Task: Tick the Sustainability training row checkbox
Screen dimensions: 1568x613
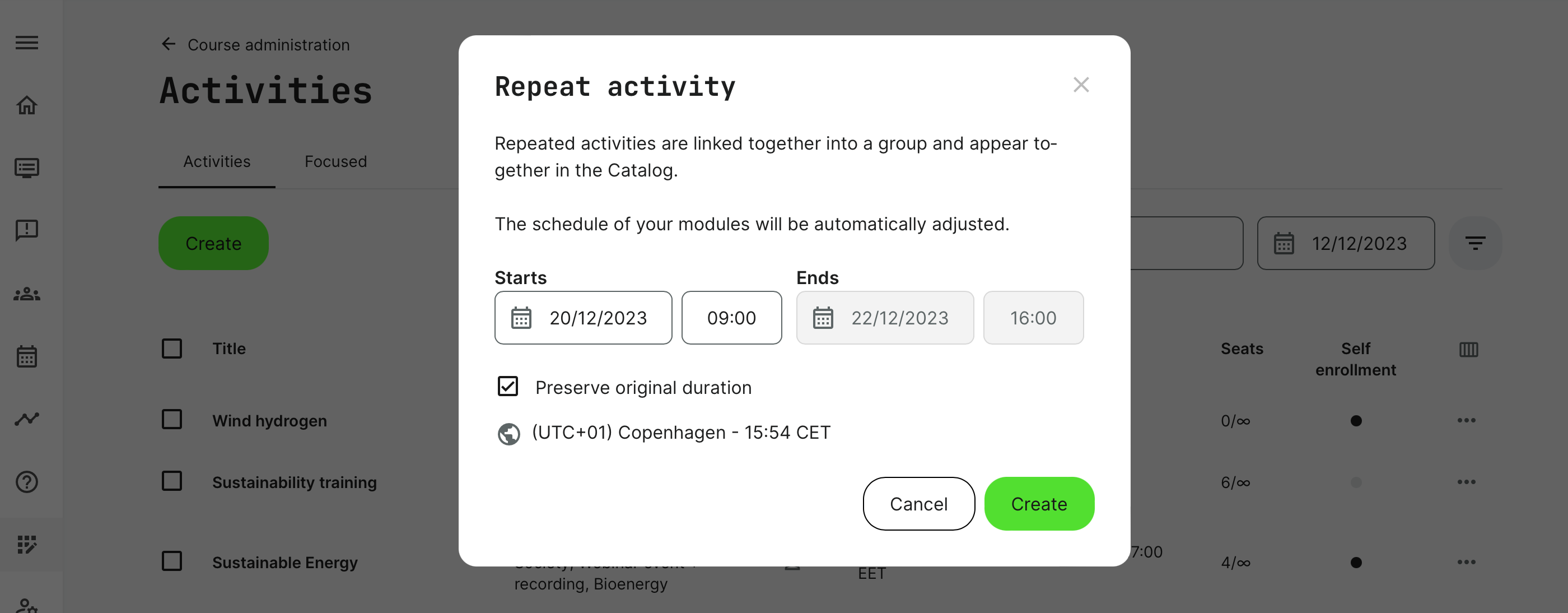Action: pos(172,481)
